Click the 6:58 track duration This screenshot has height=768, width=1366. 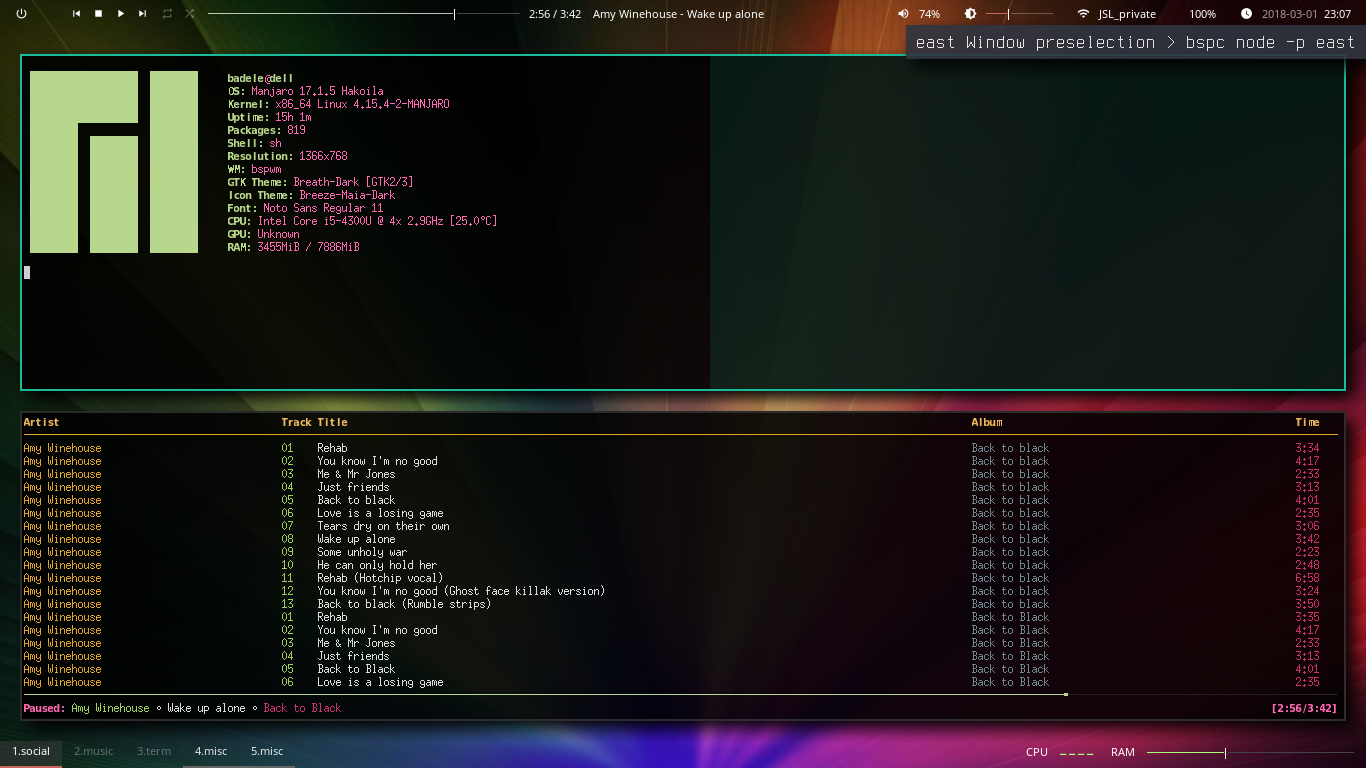[1307, 578]
